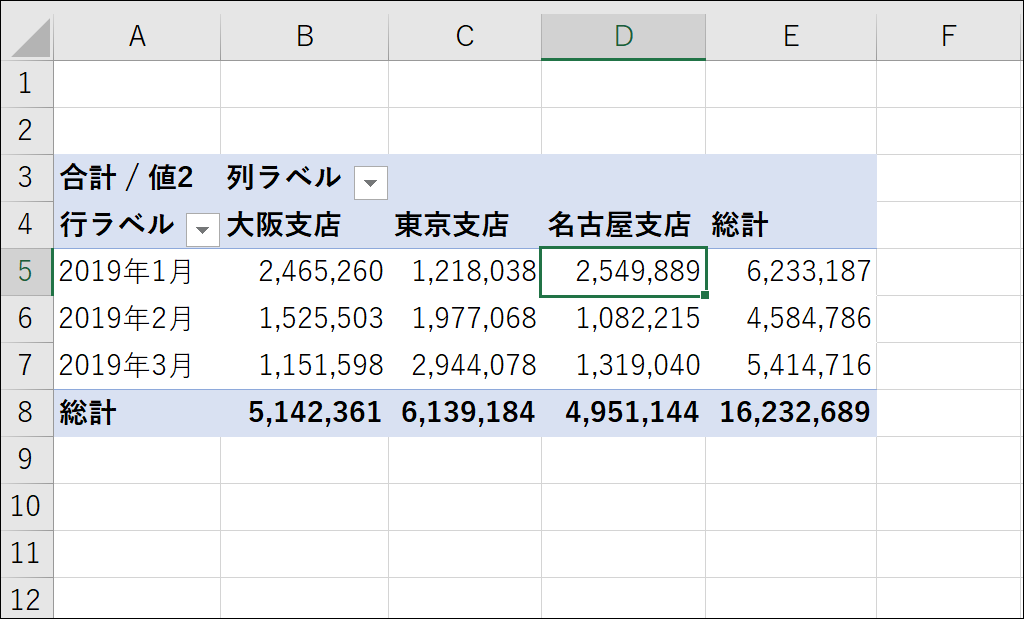
Task: Select row 3 header
Action: (x=26, y=178)
